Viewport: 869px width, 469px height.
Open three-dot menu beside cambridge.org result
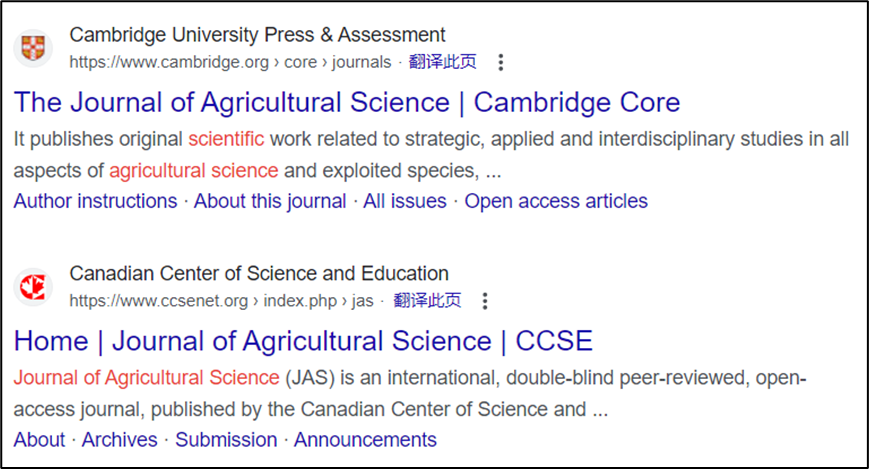pos(500,62)
